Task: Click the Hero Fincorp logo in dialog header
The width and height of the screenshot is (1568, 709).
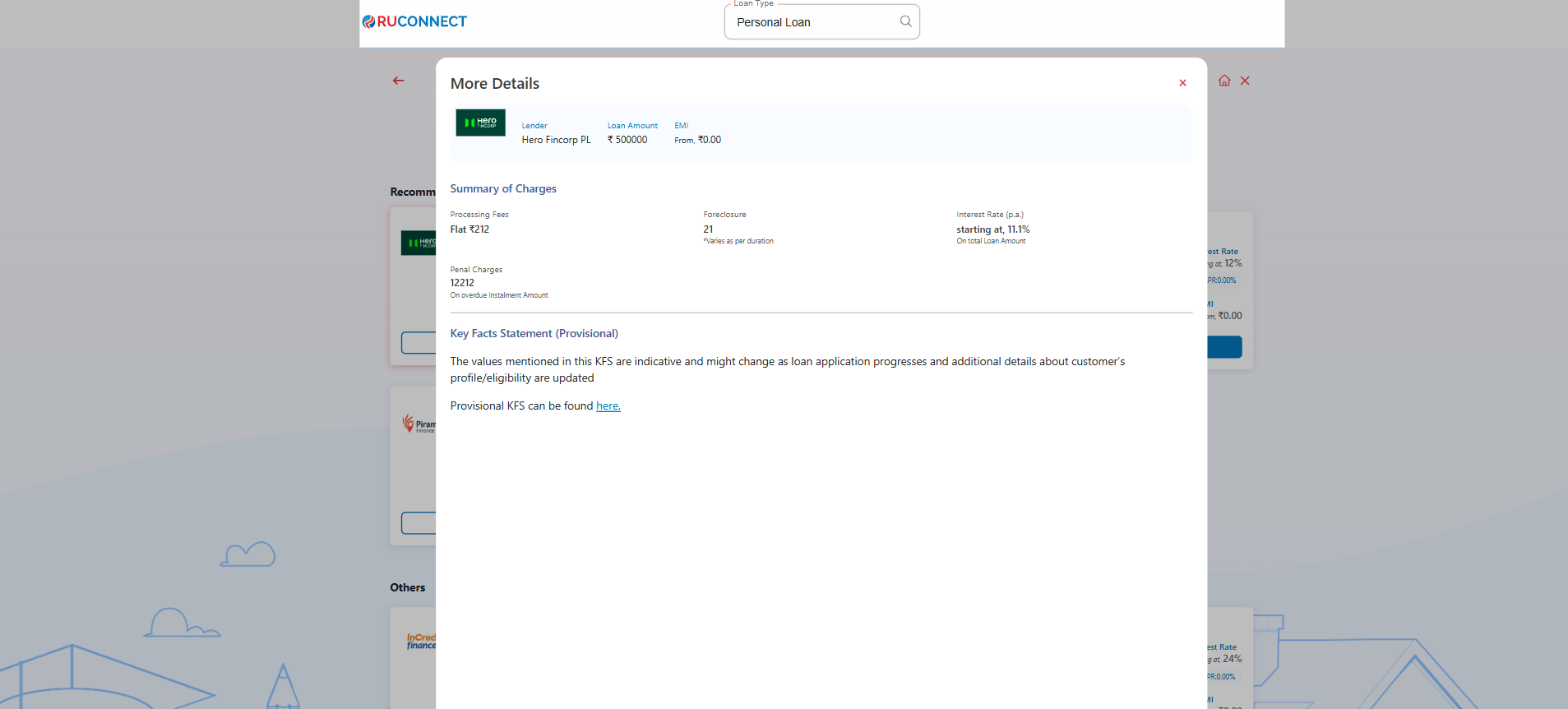Action: pos(480,123)
